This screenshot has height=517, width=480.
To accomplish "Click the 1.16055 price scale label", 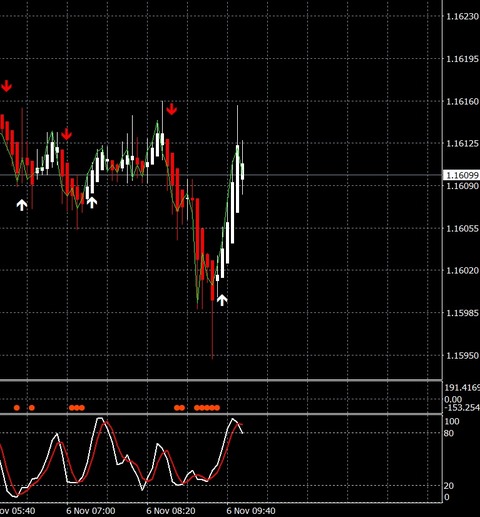I will [462, 228].
